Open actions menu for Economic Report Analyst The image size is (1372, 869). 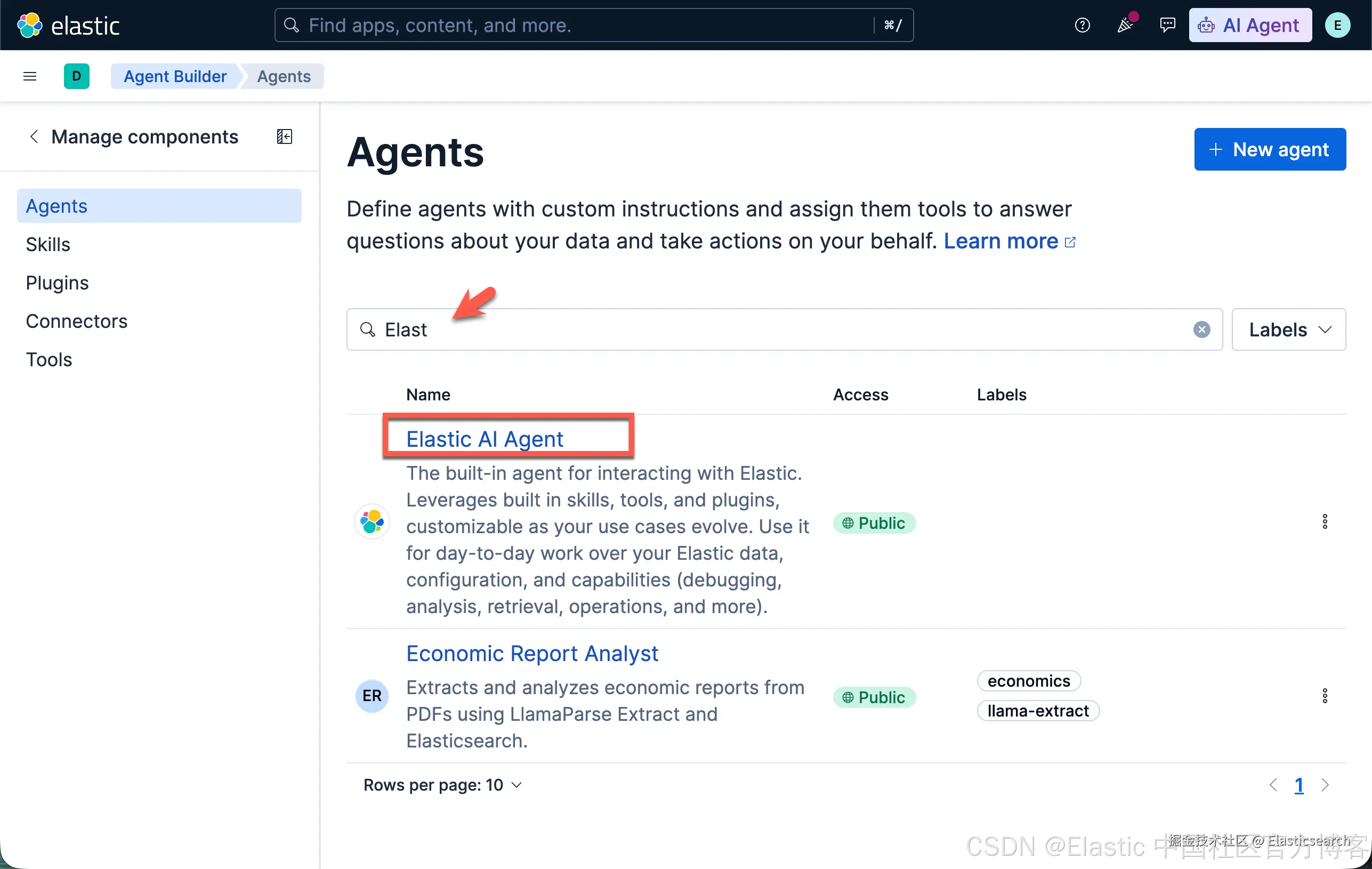pos(1325,696)
